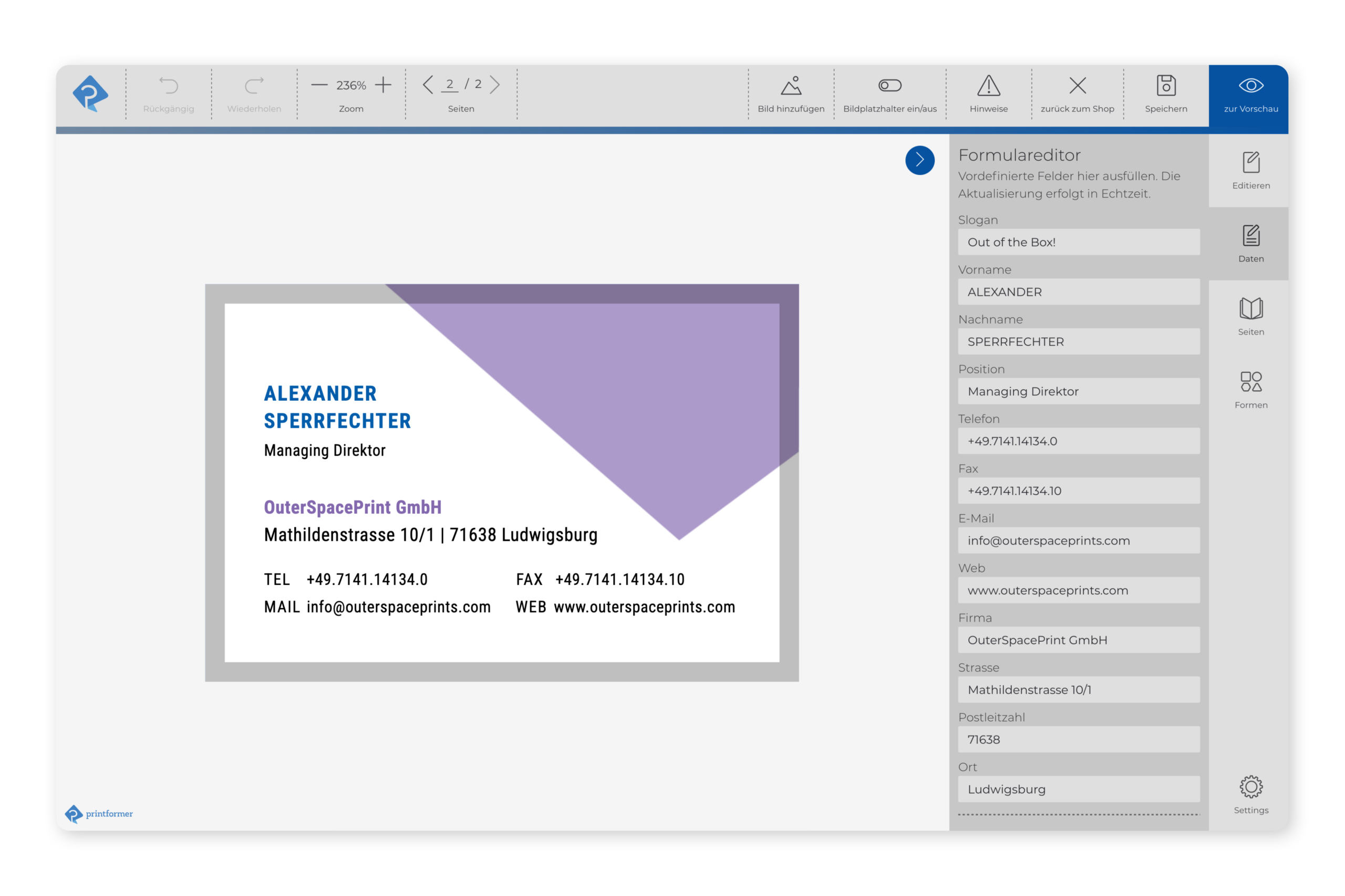
Task: Click the Bild hinzufügen image icon
Action: pos(791,86)
